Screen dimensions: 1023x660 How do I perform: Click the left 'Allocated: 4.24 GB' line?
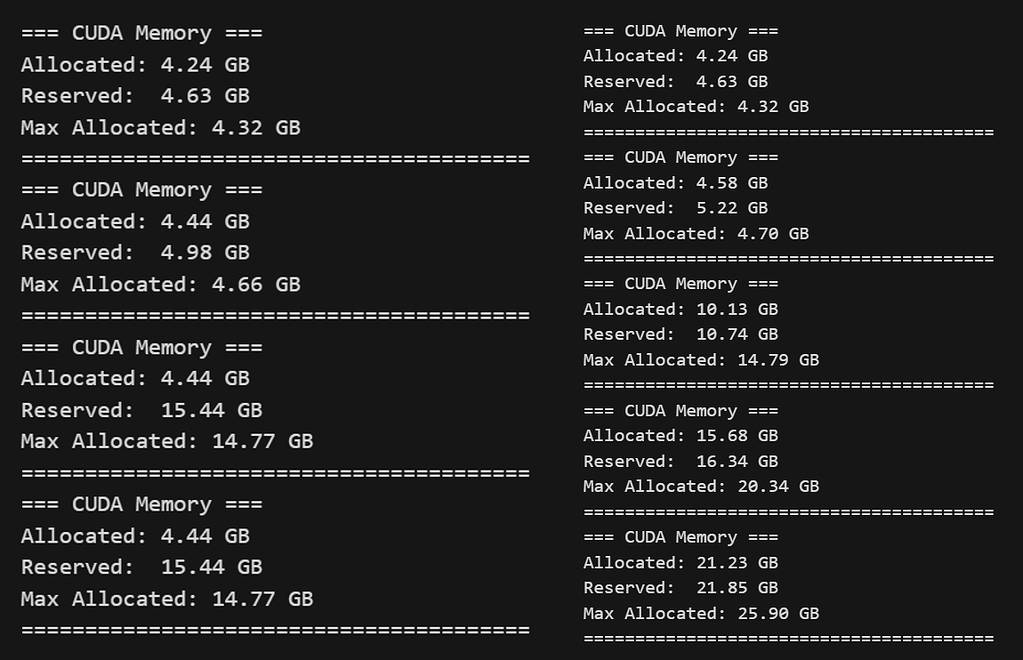coord(135,65)
